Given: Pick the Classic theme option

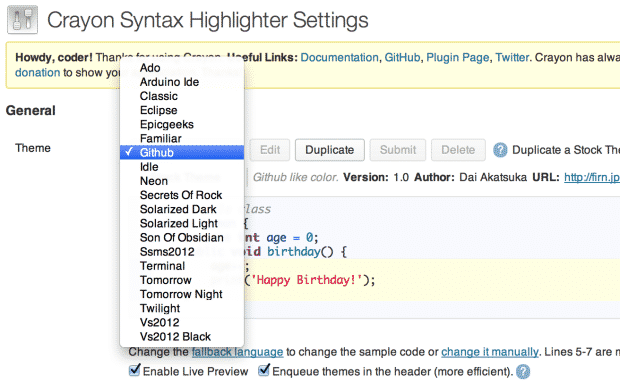Looking at the screenshot, I should pos(182,96).
